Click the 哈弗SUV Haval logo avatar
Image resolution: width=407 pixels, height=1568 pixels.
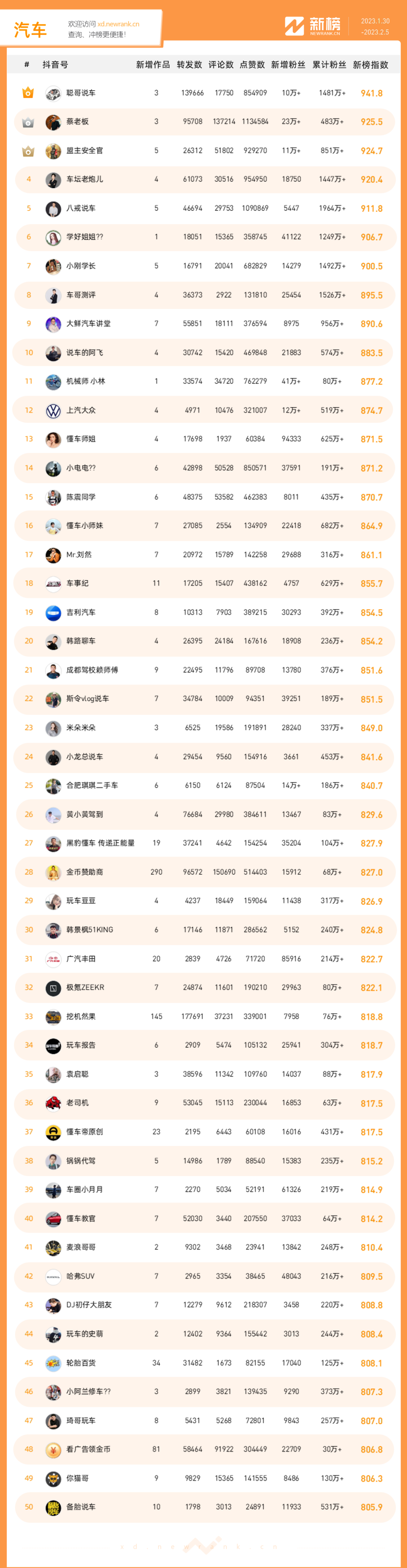[x=54, y=1276]
